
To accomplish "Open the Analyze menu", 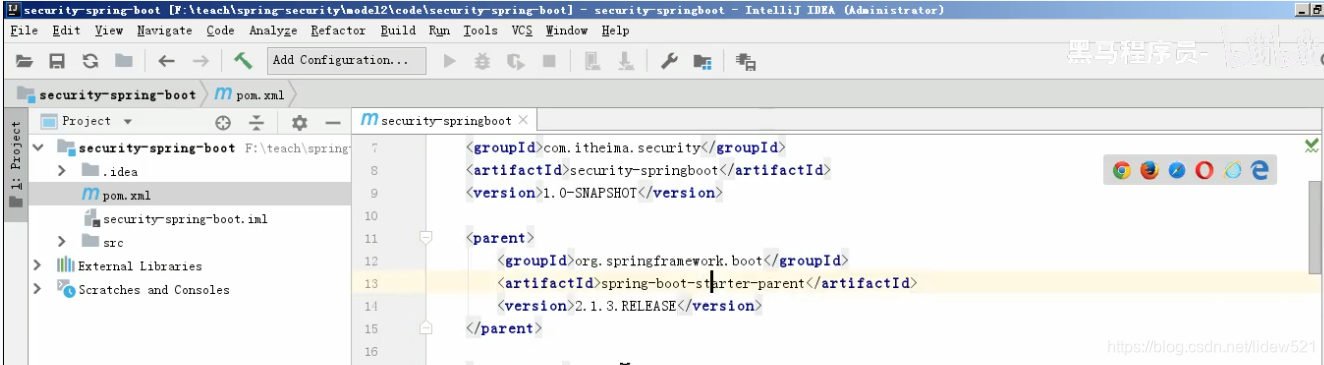I will [x=273, y=31].
